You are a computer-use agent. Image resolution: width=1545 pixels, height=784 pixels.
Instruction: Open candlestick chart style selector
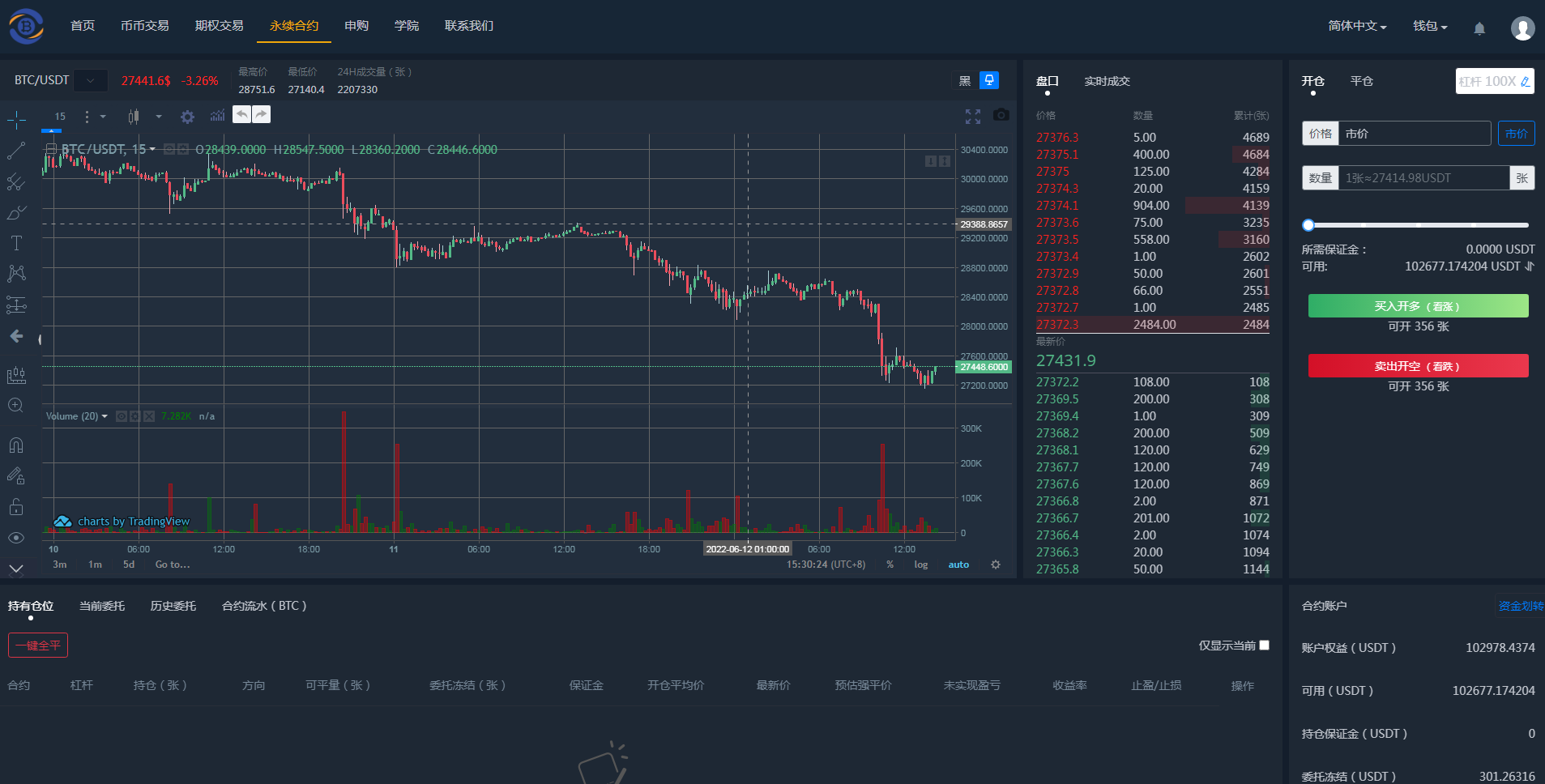click(134, 117)
